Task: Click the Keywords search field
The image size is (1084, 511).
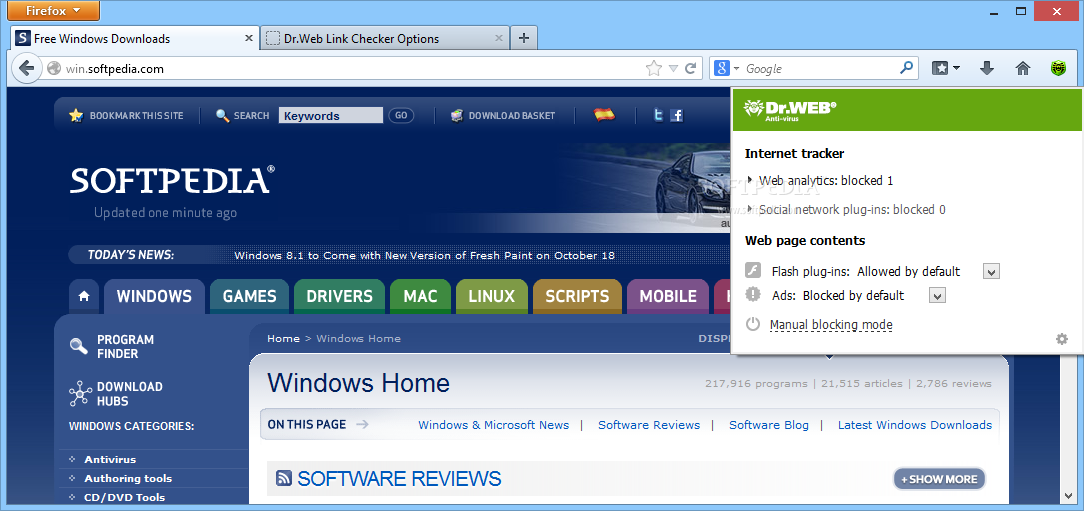Action: point(330,115)
